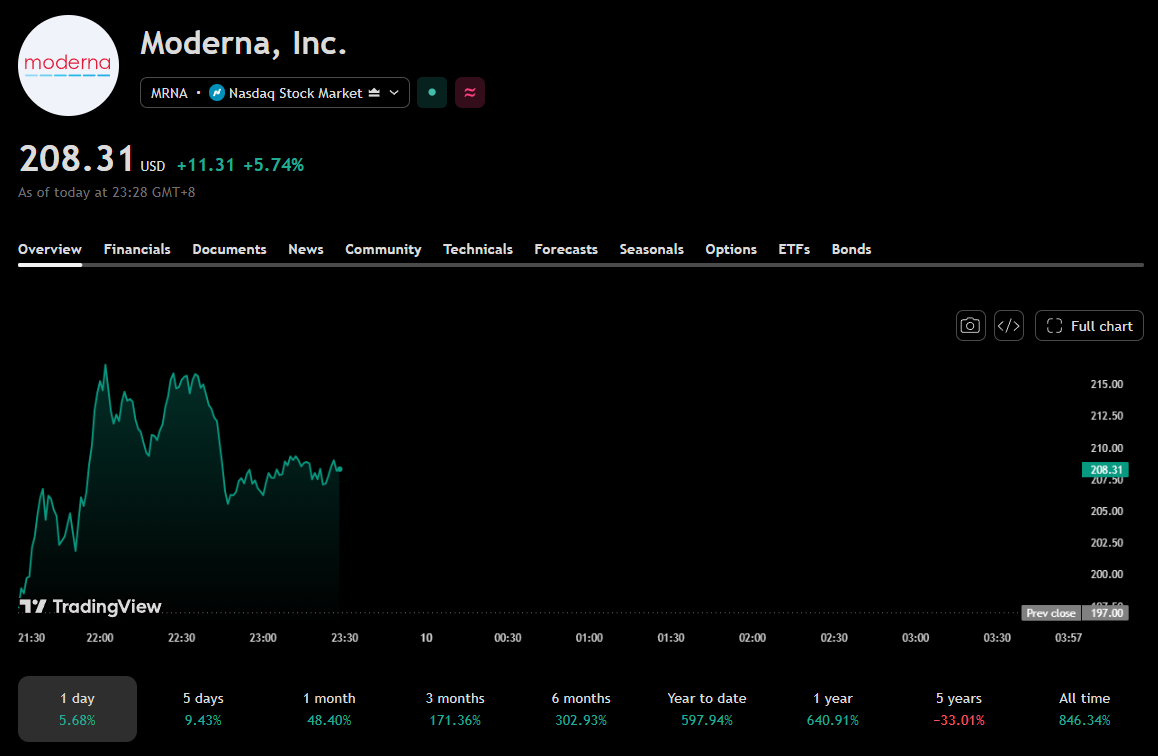Viewport: 1158px width, 756px height.
Task: Open the Community tab
Action: pos(383,250)
